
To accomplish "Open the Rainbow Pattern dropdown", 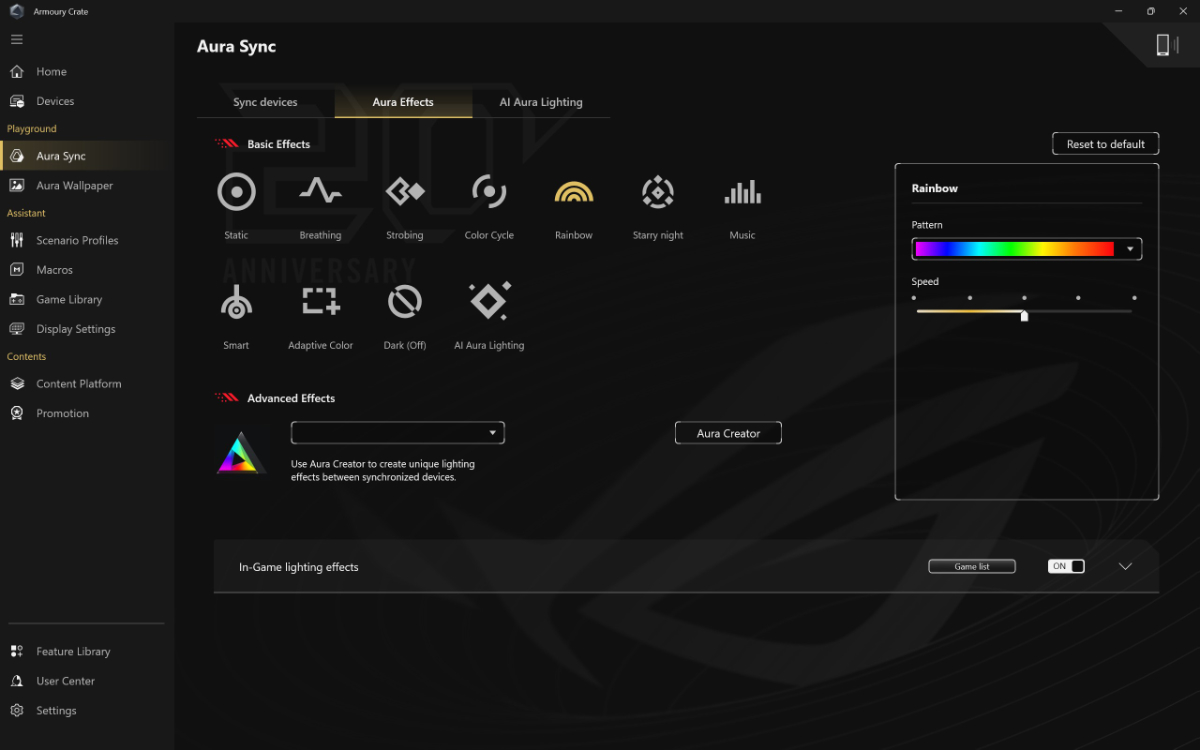I will tap(1027, 249).
